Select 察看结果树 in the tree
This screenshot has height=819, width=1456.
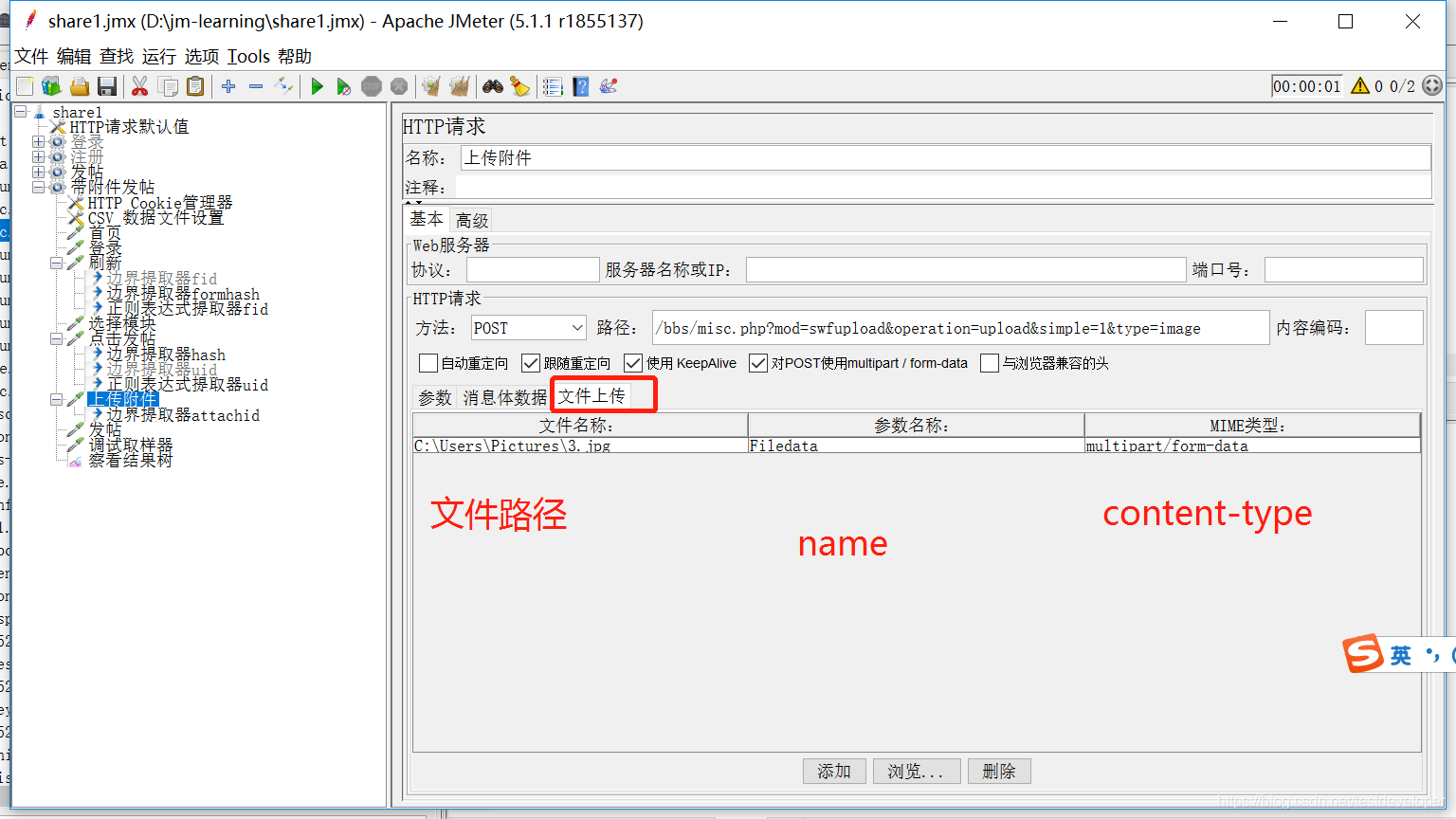click(x=131, y=461)
